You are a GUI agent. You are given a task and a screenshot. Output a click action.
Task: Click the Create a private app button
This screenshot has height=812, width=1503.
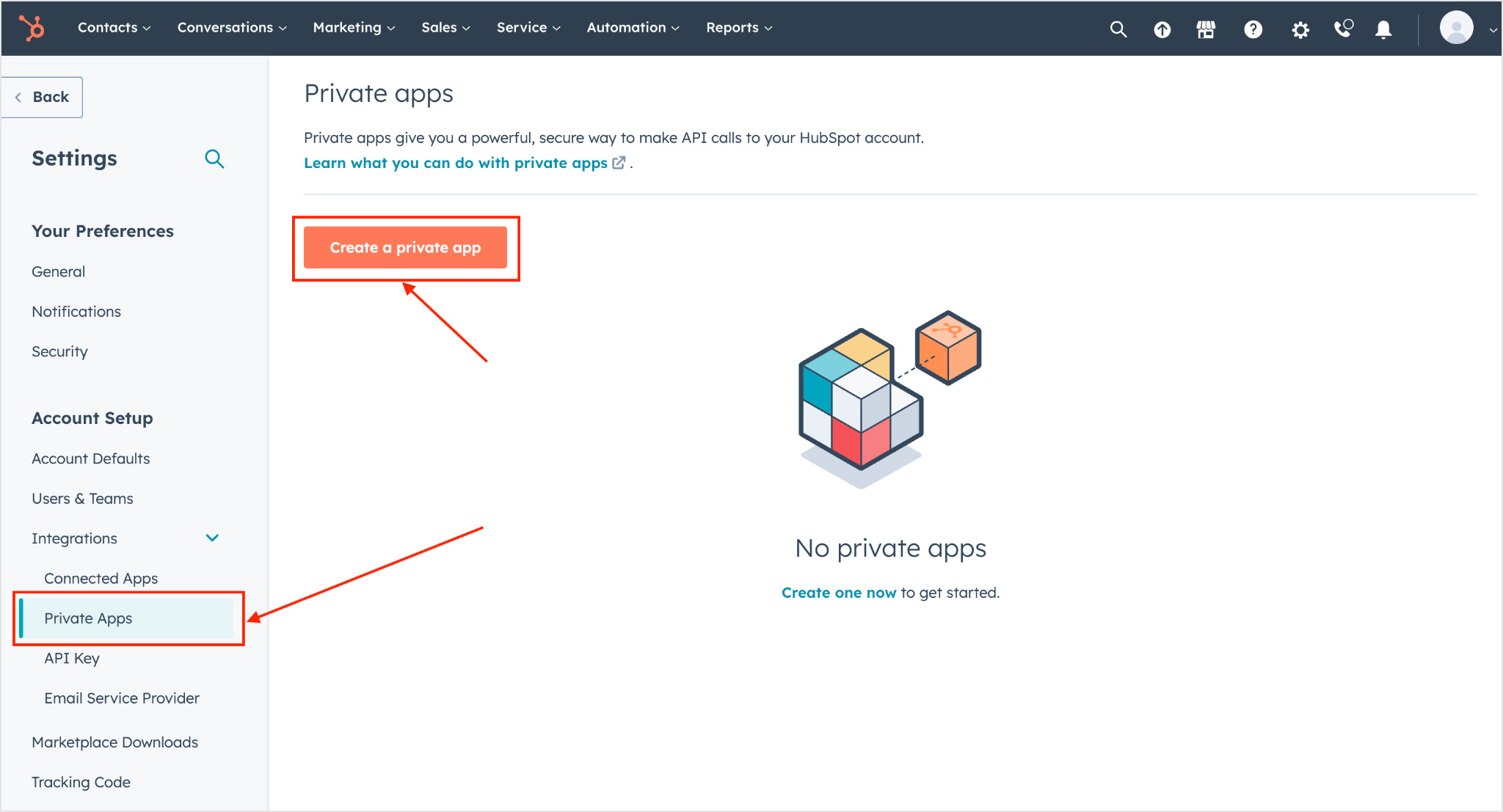tap(405, 247)
